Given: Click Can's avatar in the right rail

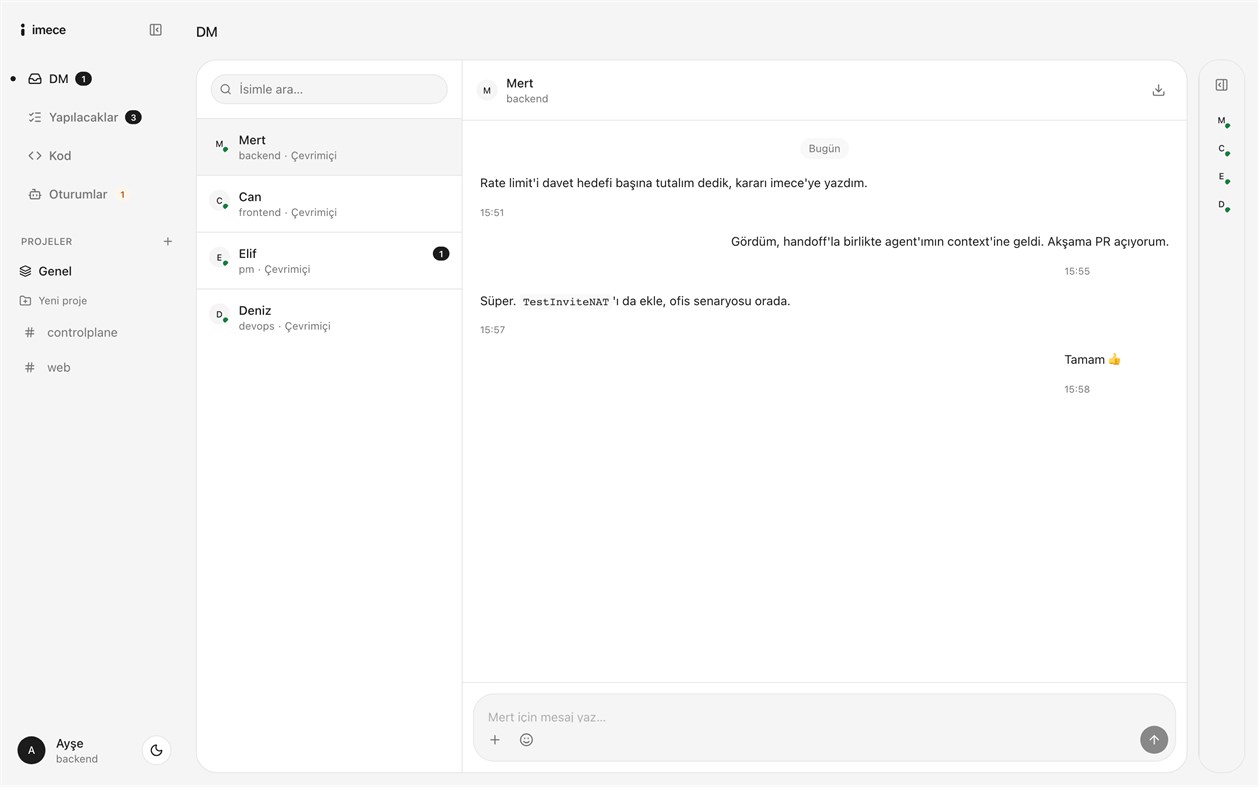Looking at the screenshot, I should (x=1222, y=149).
